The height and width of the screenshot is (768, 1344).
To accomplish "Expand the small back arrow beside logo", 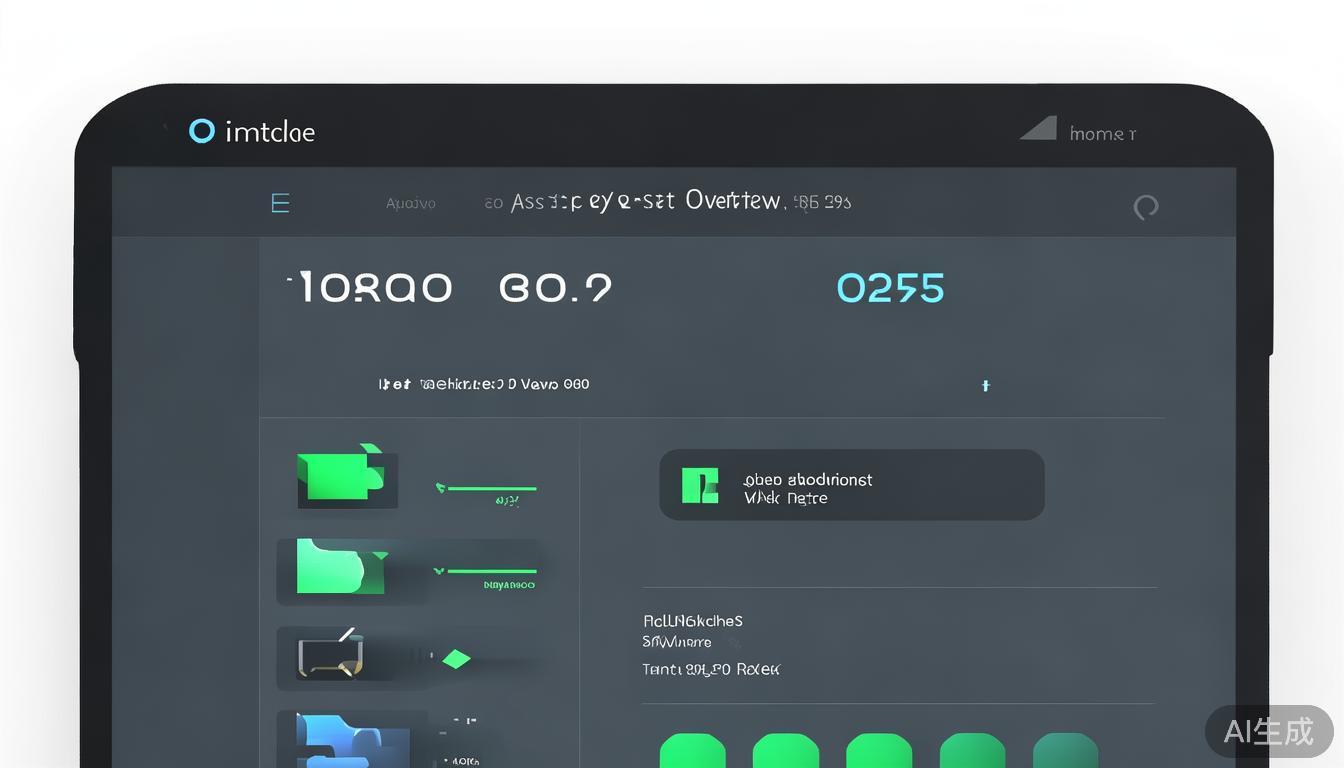I will click(x=165, y=128).
